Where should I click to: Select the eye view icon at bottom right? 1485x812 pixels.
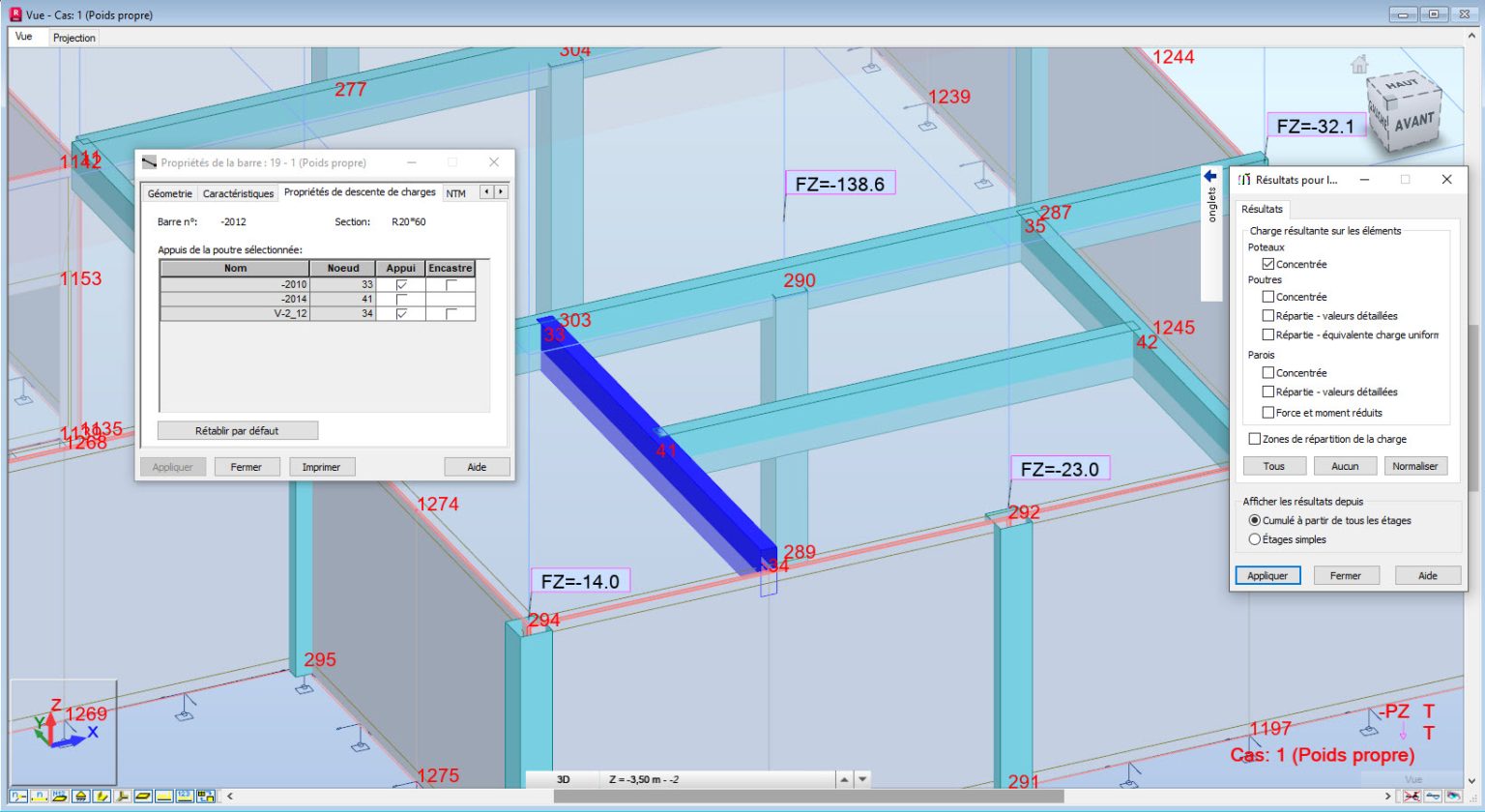click(1453, 796)
